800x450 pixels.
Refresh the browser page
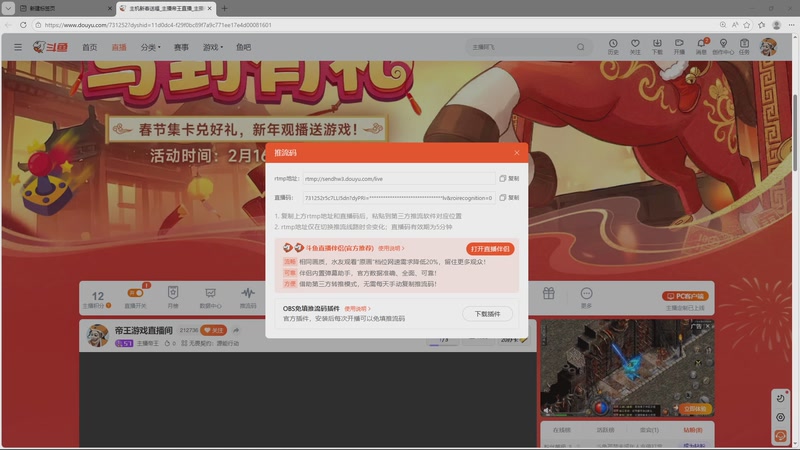tap(23, 24)
